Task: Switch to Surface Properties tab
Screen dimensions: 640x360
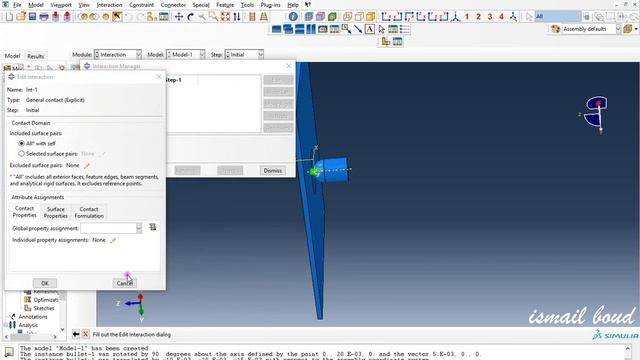Action: [56, 212]
